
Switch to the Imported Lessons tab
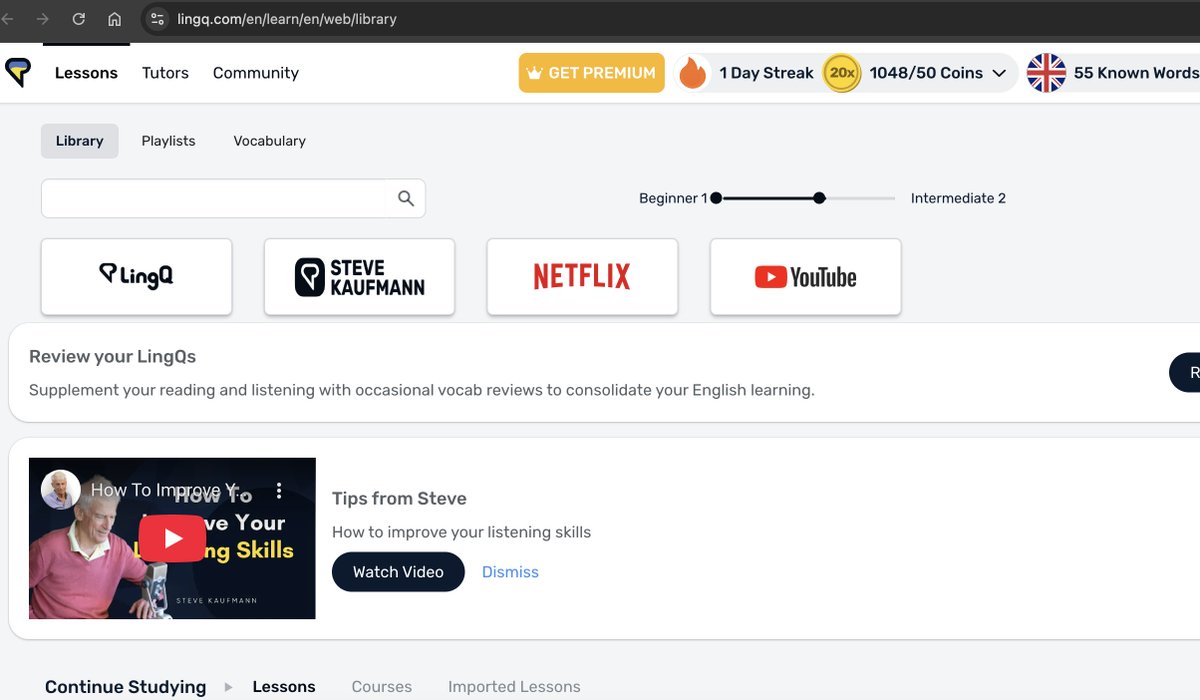click(x=514, y=687)
